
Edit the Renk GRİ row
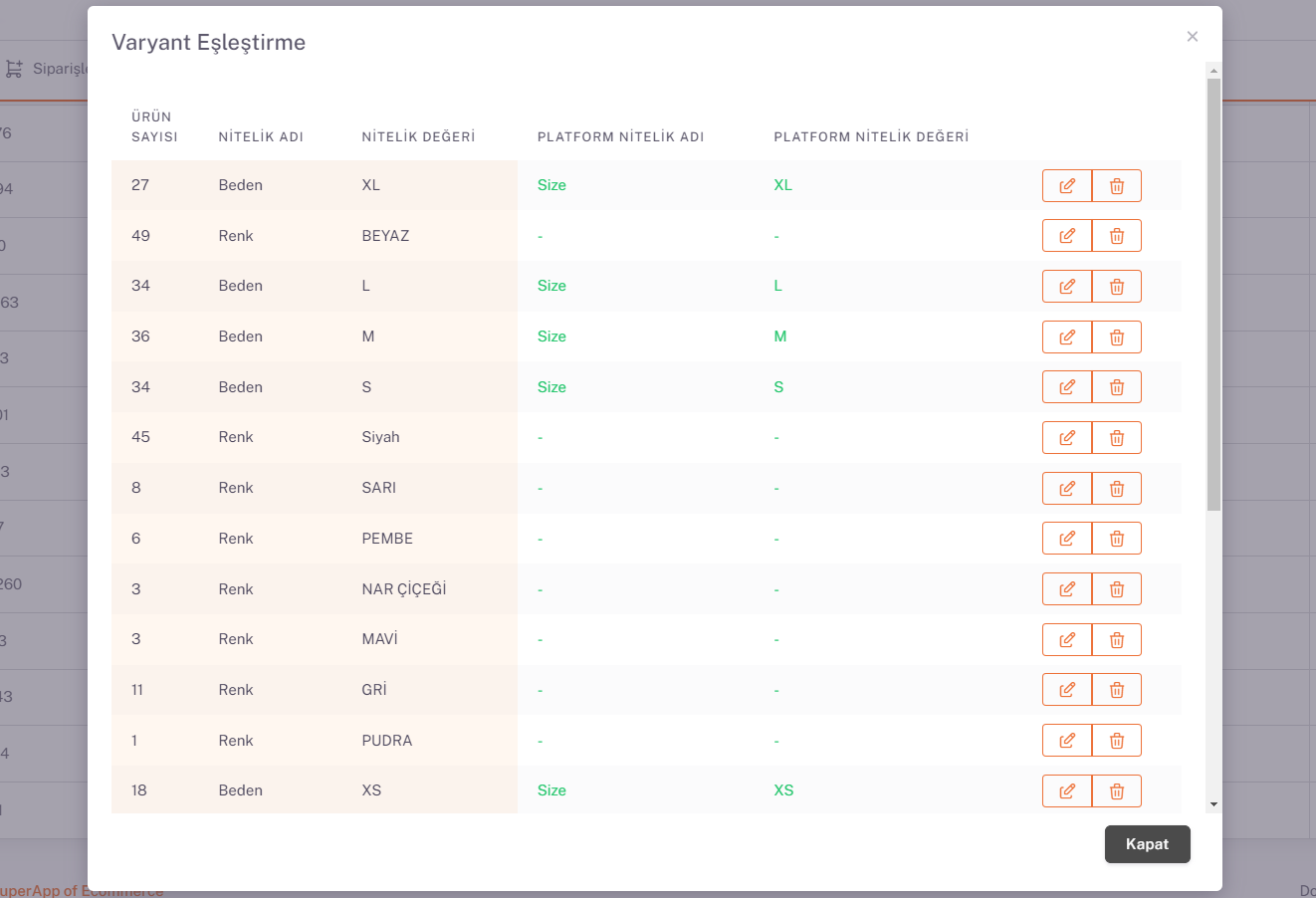pyautogui.click(x=1067, y=690)
